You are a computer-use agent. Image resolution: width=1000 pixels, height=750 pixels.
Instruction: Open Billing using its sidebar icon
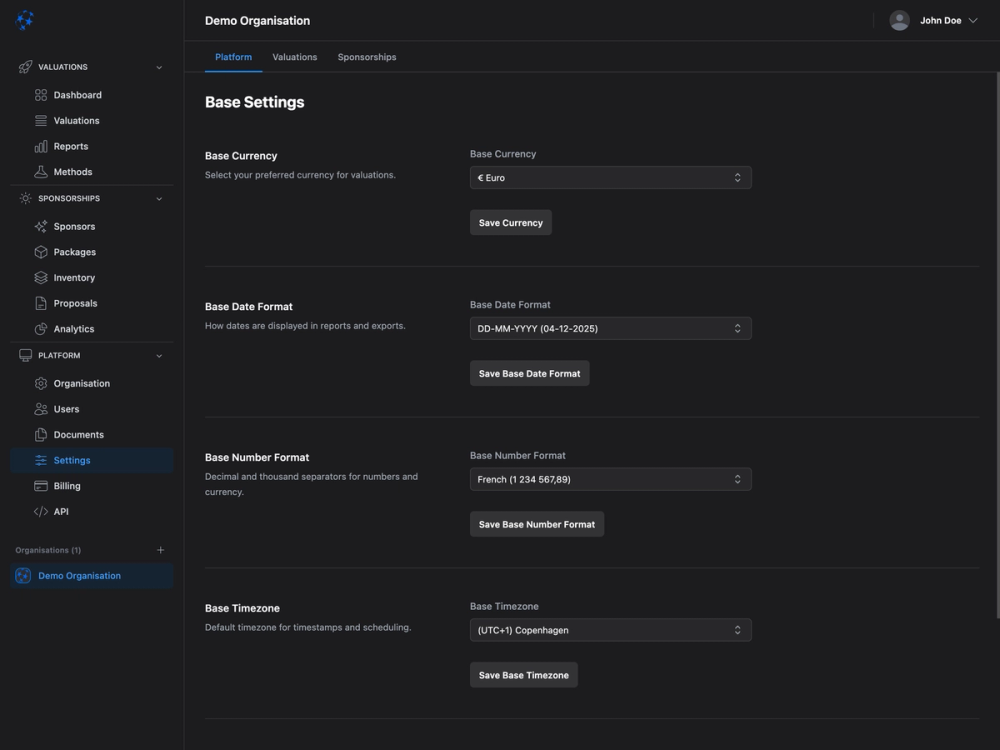point(40,485)
